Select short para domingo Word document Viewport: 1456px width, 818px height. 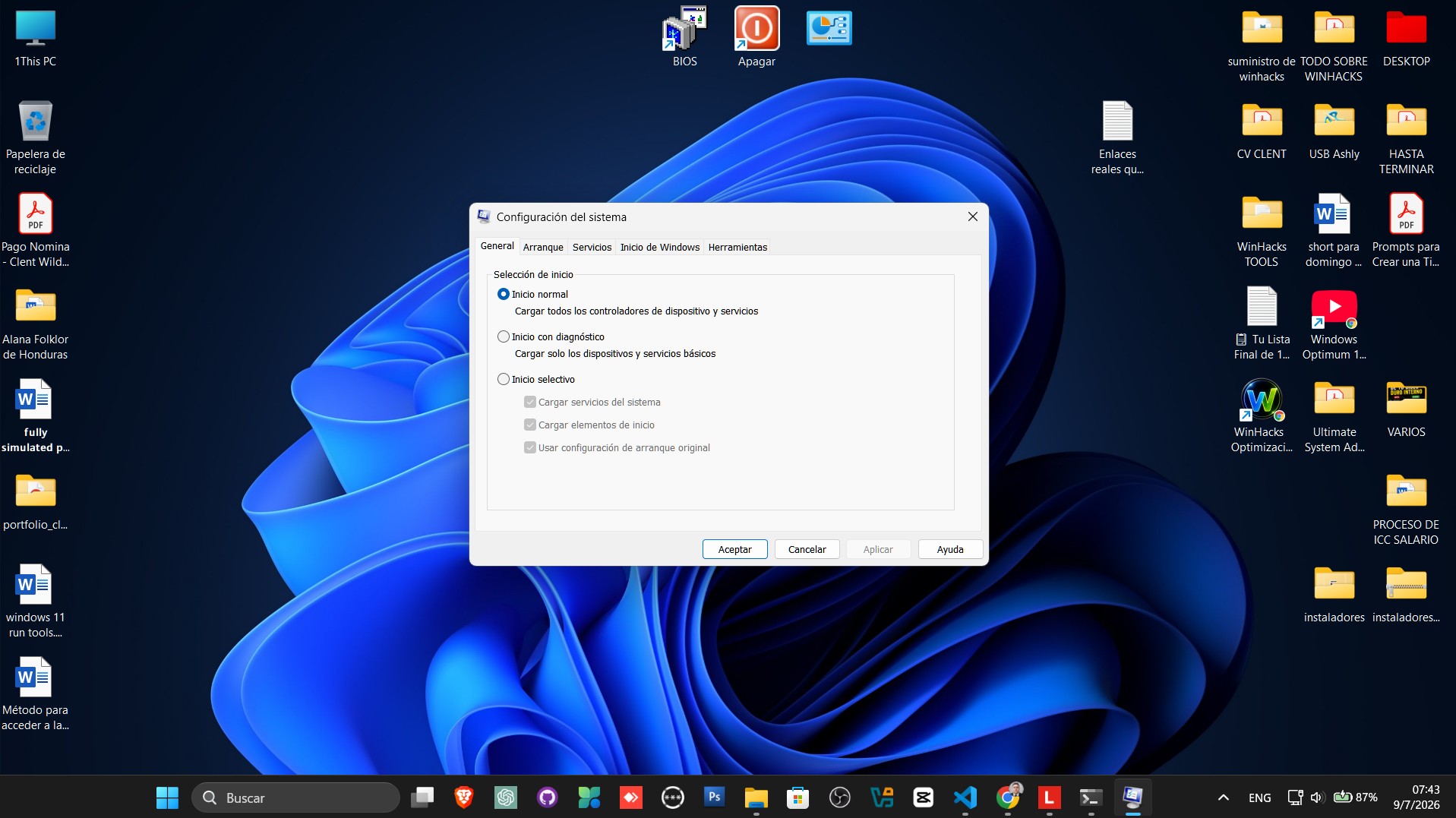click(1334, 229)
